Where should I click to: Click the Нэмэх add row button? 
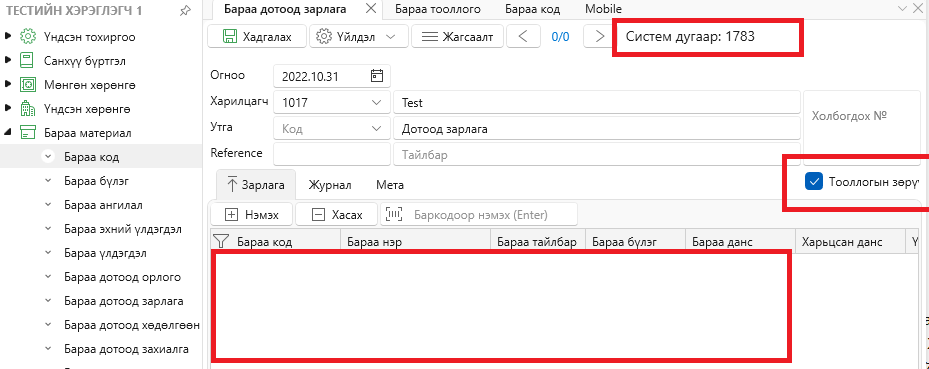coord(252,214)
